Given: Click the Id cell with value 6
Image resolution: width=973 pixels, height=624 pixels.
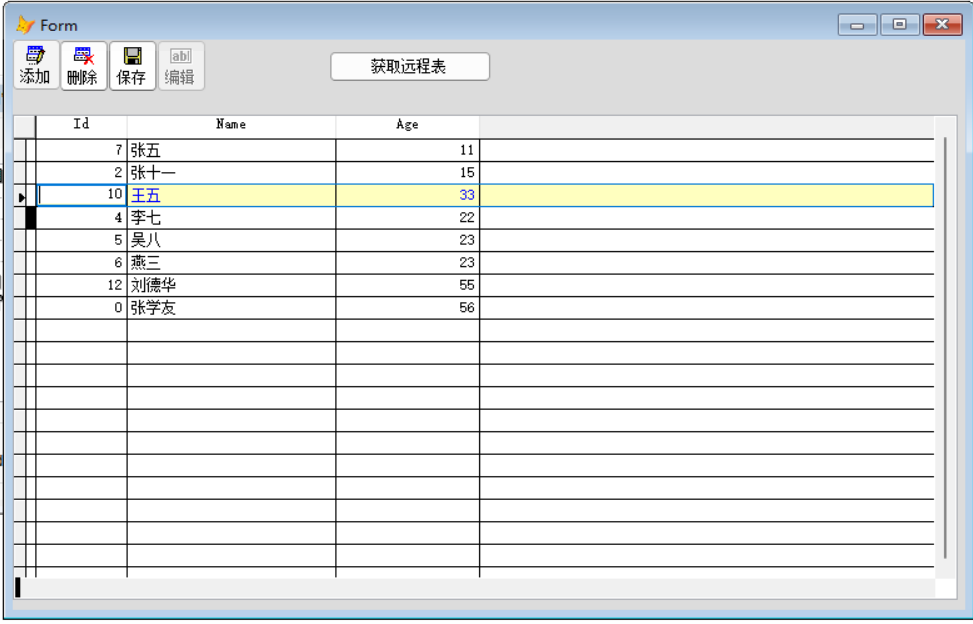Looking at the screenshot, I should (81, 262).
